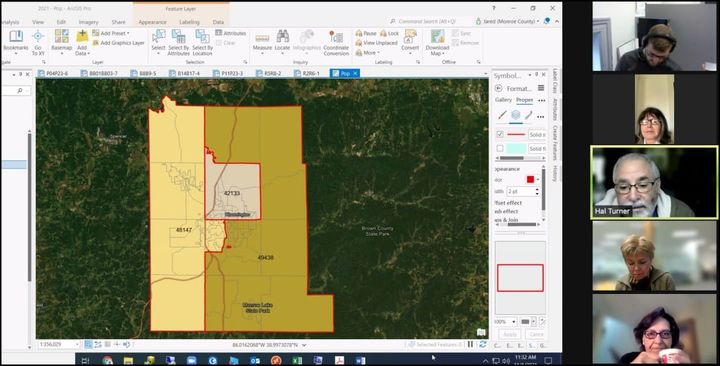The image size is (720, 366).
Task: Click the red stroke line layer preview
Action: pos(517,135)
